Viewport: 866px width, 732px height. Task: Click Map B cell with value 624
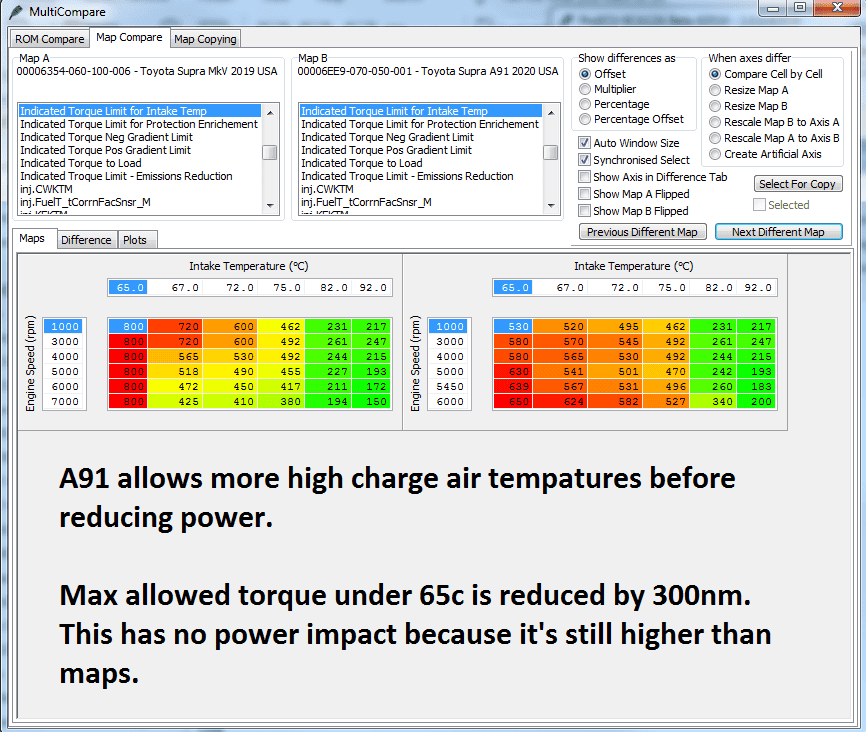(x=560, y=402)
